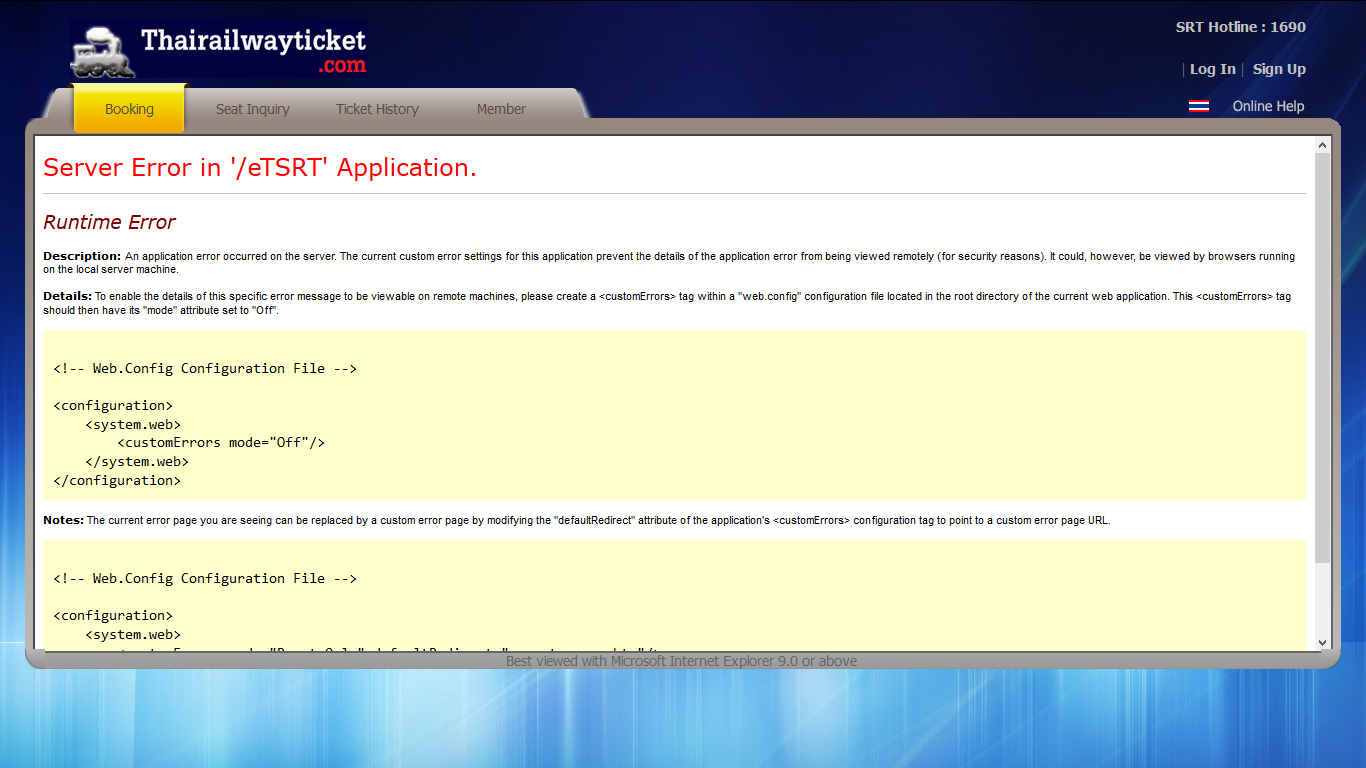This screenshot has width=1366, height=768.
Task: Open the Booking tab
Action: click(x=129, y=109)
